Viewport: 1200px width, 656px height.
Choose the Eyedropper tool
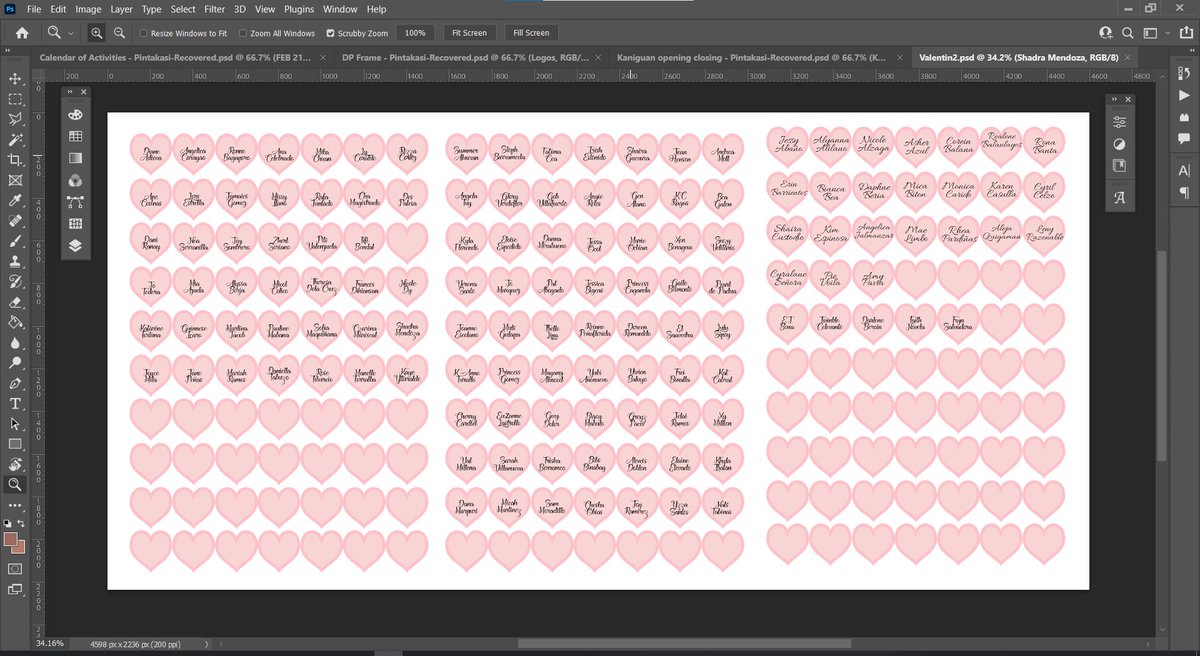15,201
